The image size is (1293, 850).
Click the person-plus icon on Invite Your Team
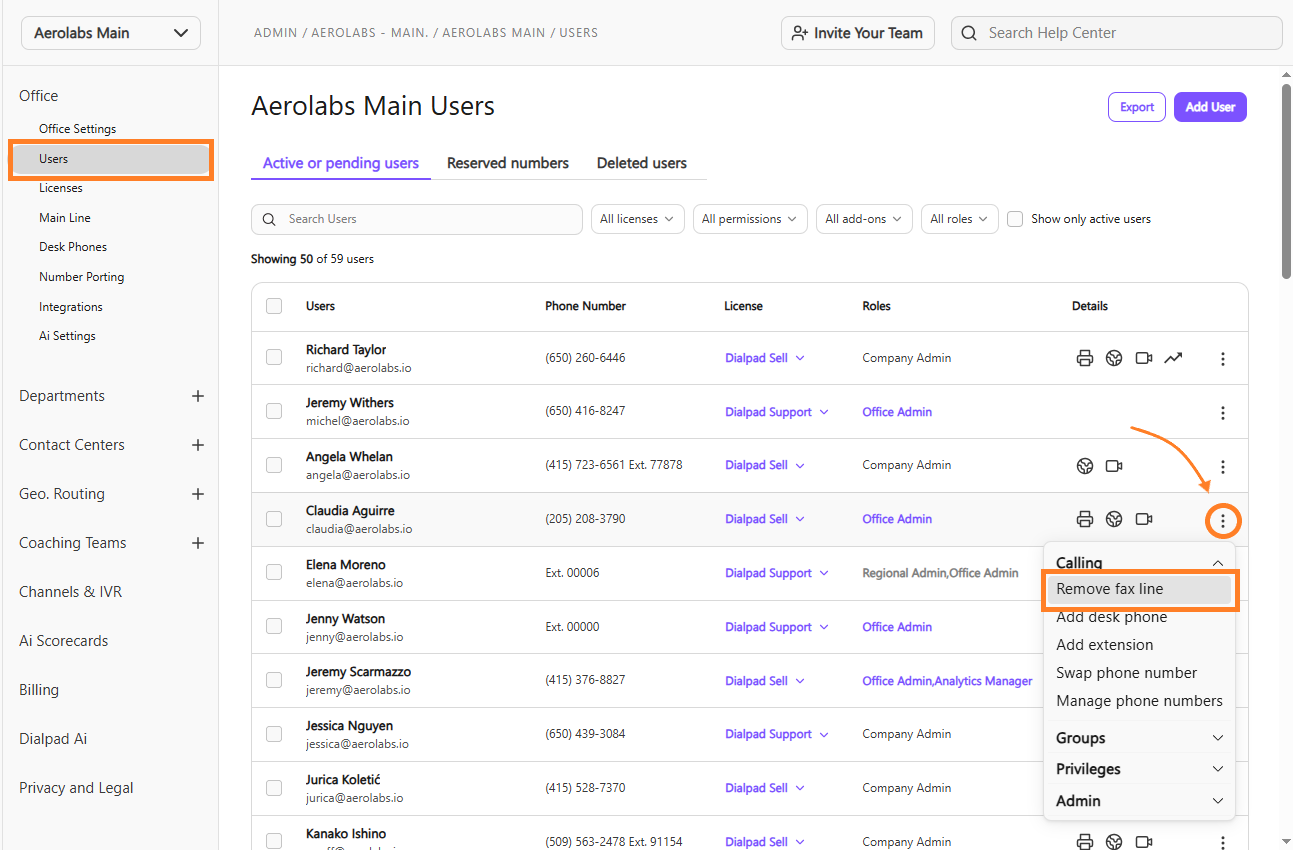click(799, 33)
